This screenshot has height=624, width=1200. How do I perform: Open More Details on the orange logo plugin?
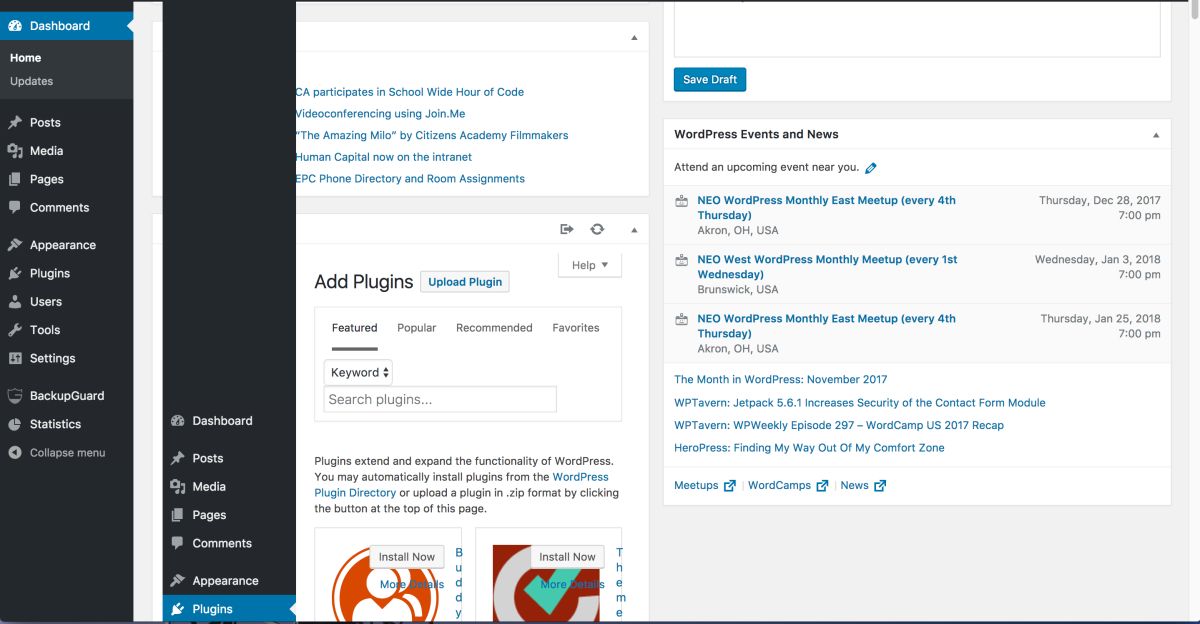coord(412,584)
